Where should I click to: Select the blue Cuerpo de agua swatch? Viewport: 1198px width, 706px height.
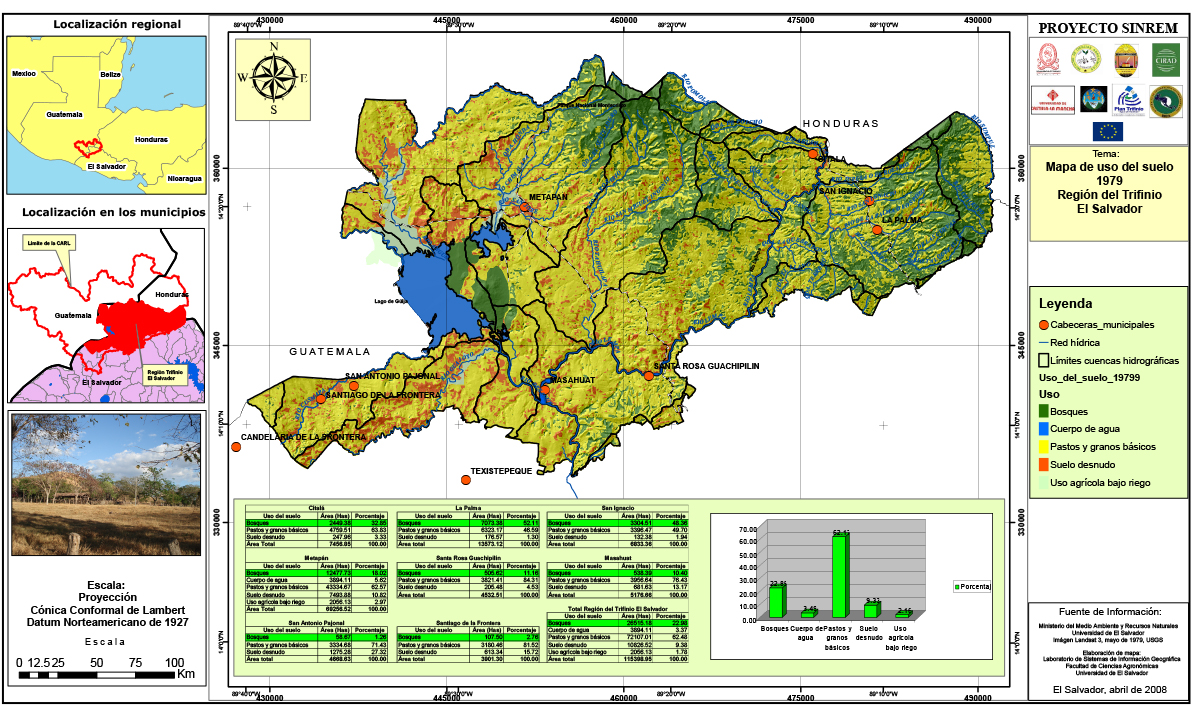pos(1044,429)
